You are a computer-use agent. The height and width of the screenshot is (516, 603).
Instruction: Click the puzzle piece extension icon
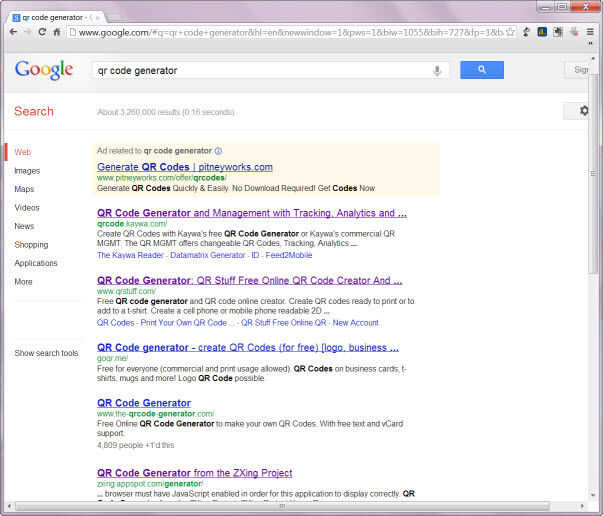(x=558, y=32)
